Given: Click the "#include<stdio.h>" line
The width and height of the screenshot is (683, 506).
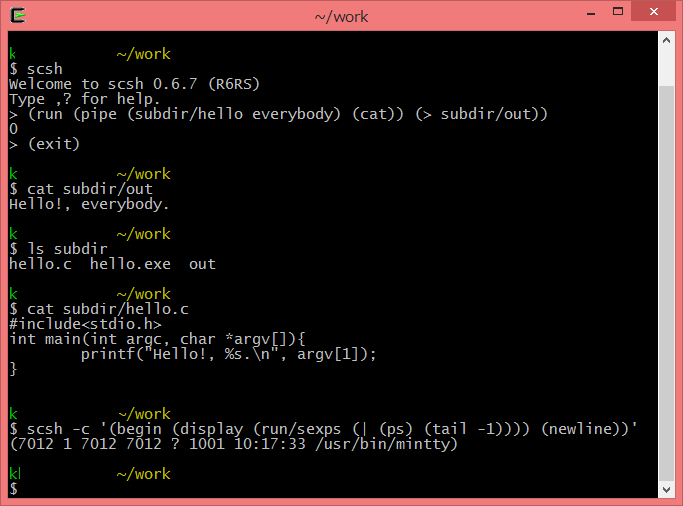Looking at the screenshot, I should point(85,324).
